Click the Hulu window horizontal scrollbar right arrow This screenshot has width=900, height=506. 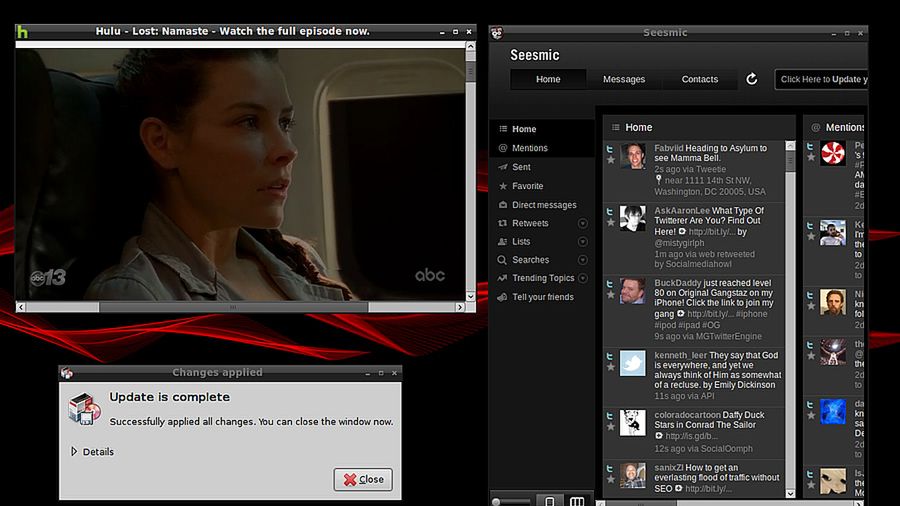tap(460, 308)
